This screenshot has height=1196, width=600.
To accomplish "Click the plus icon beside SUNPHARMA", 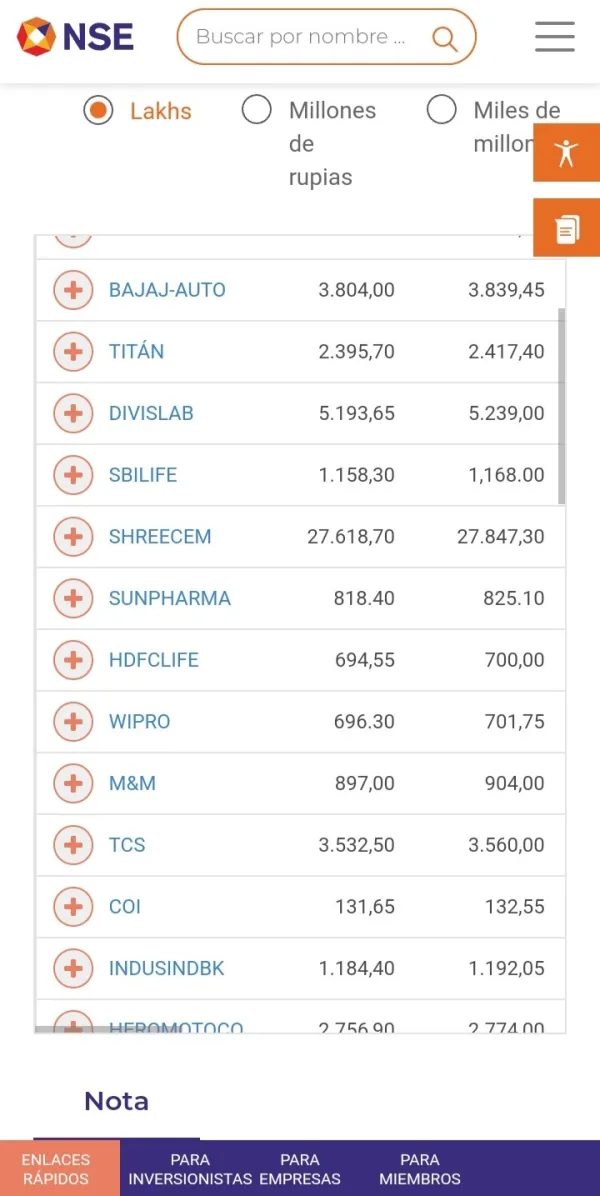I will (73, 599).
